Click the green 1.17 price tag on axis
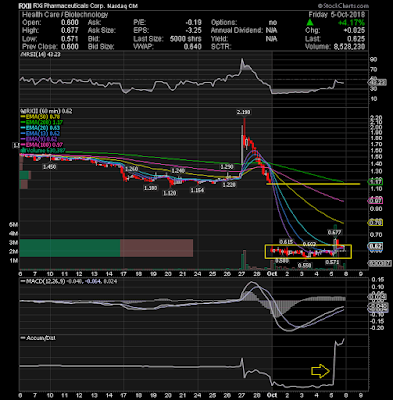Viewport: 393px width, 400px height. click(375, 182)
